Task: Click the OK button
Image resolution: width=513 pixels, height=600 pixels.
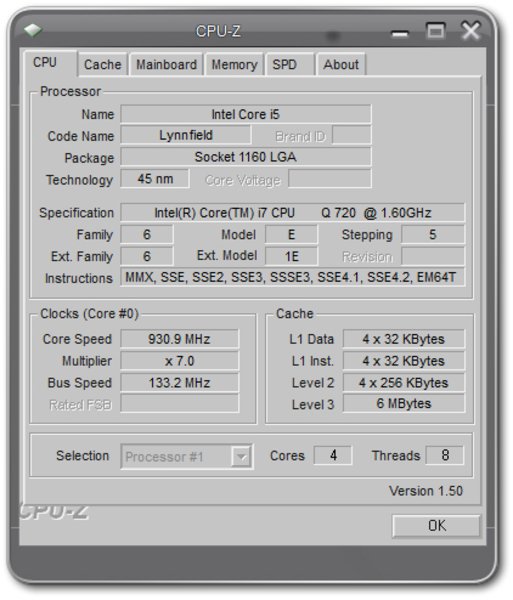Action: pyautogui.click(x=436, y=526)
